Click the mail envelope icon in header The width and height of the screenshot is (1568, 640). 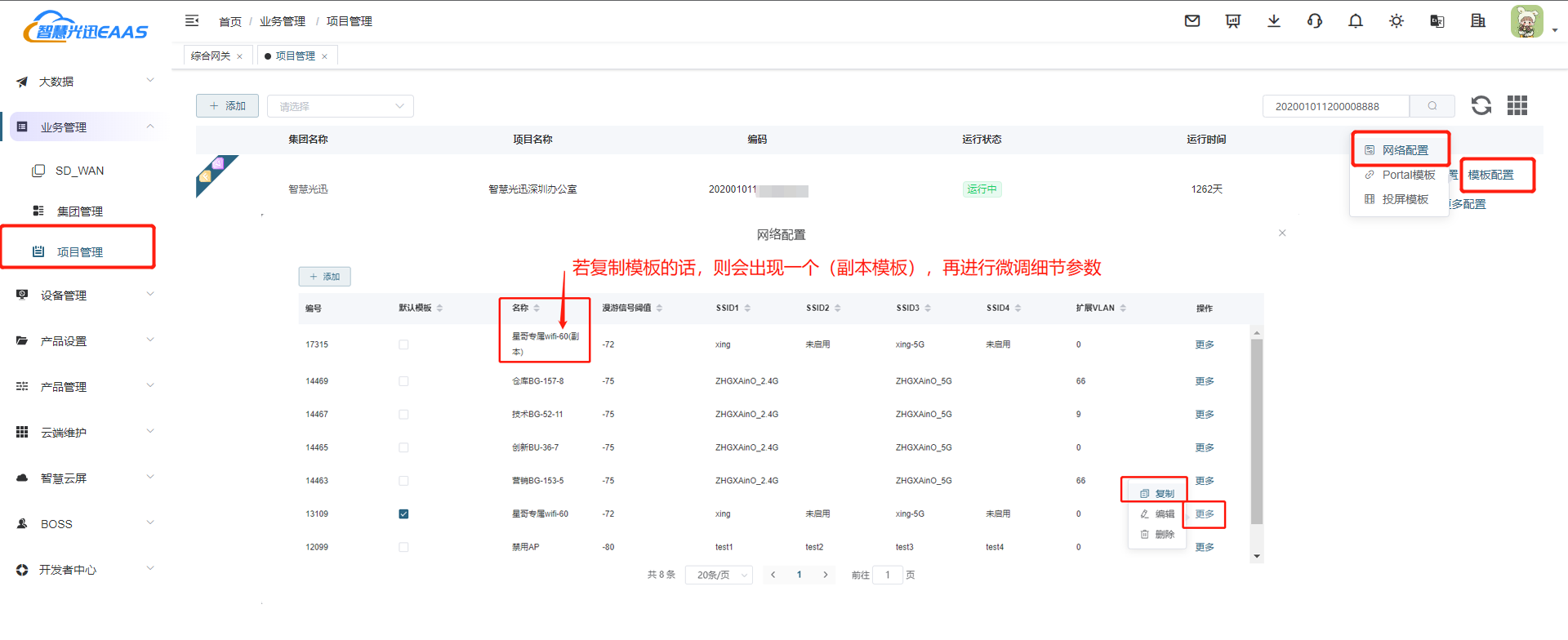click(x=1192, y=21)
